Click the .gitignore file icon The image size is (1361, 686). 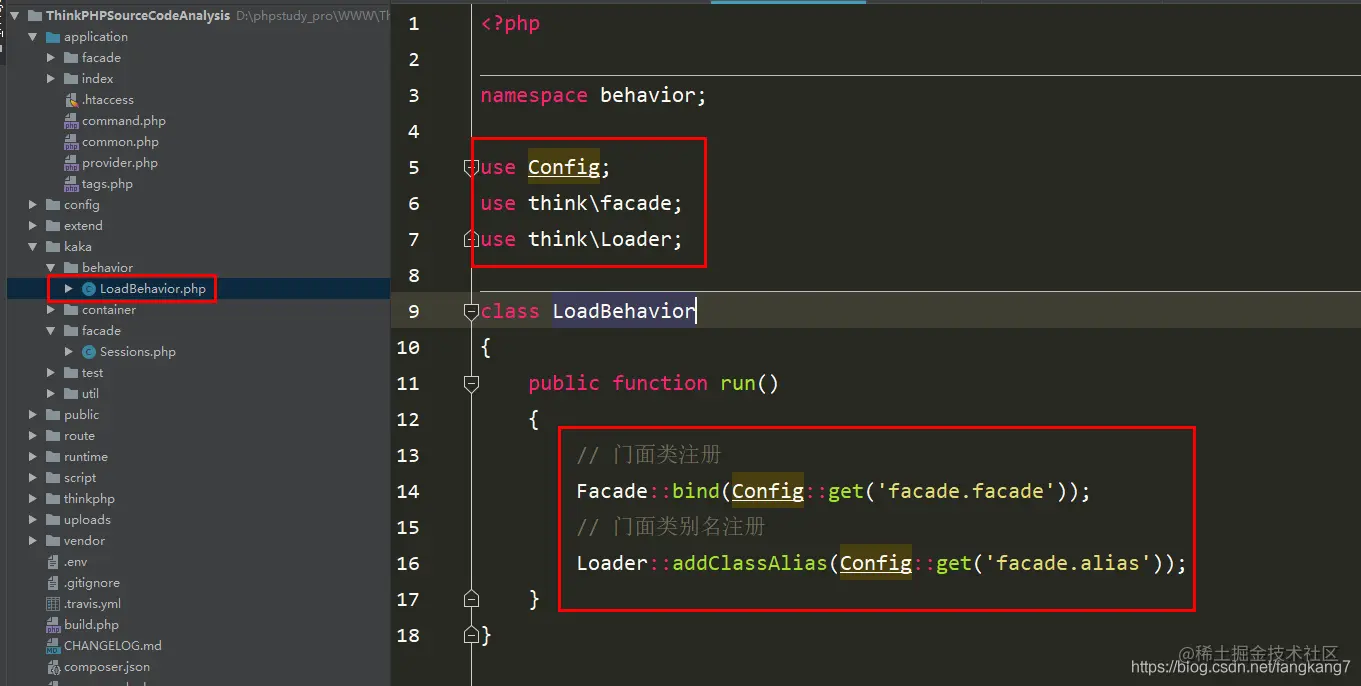coord(53,583)
